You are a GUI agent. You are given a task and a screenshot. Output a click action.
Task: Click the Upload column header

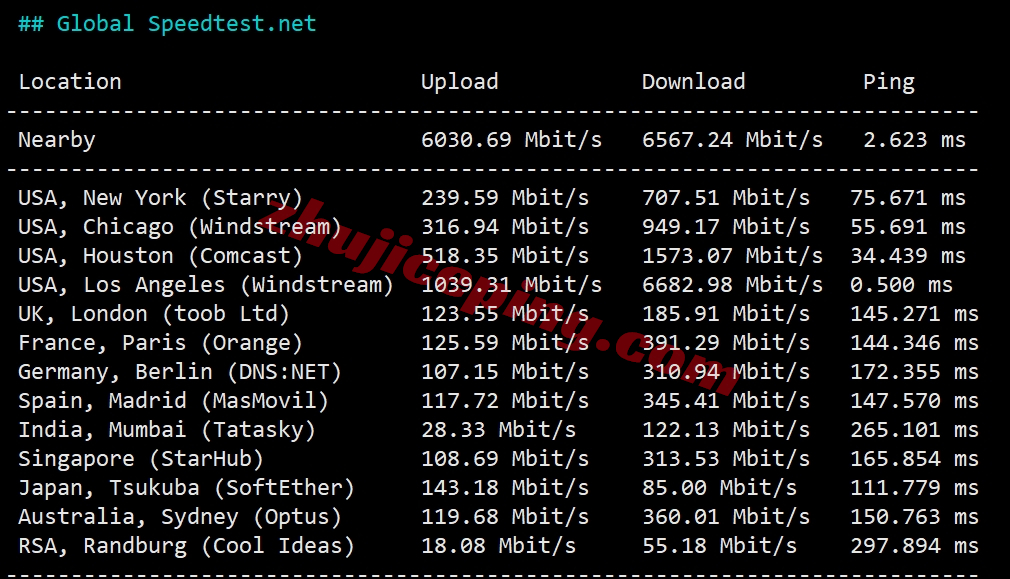coord(459,82)
